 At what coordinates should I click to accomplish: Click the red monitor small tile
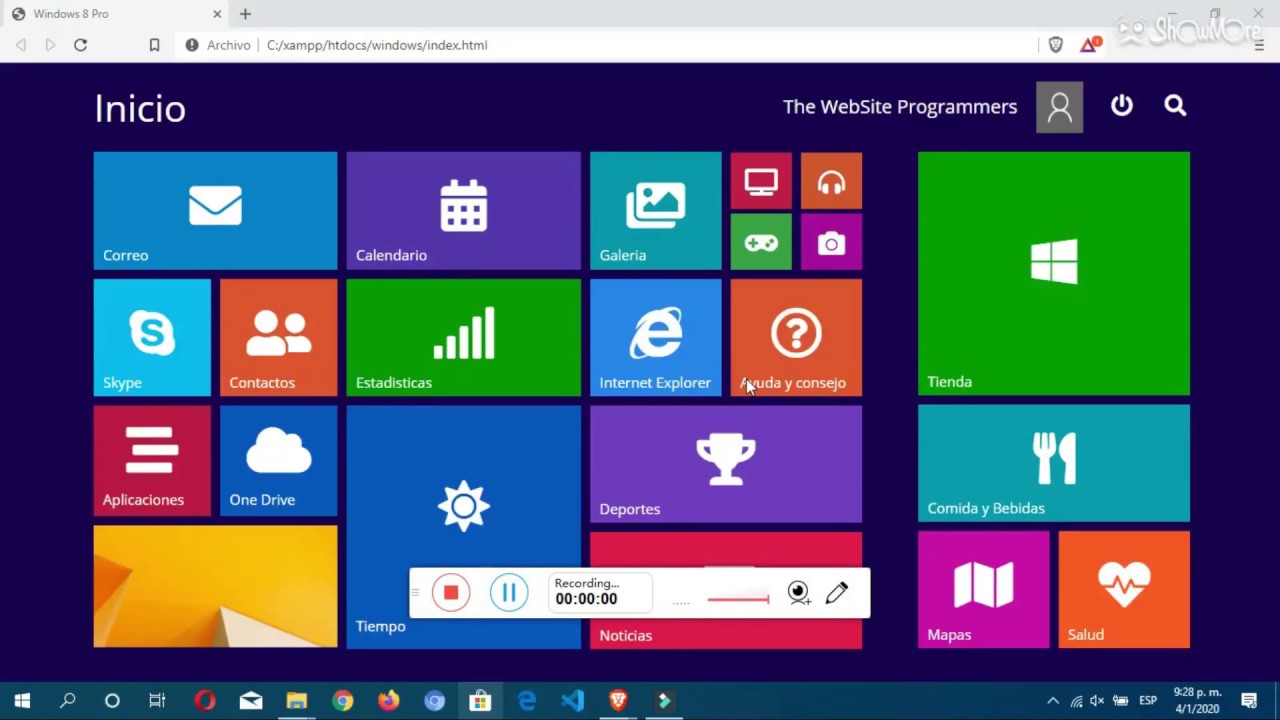click(x=761, y=181)
